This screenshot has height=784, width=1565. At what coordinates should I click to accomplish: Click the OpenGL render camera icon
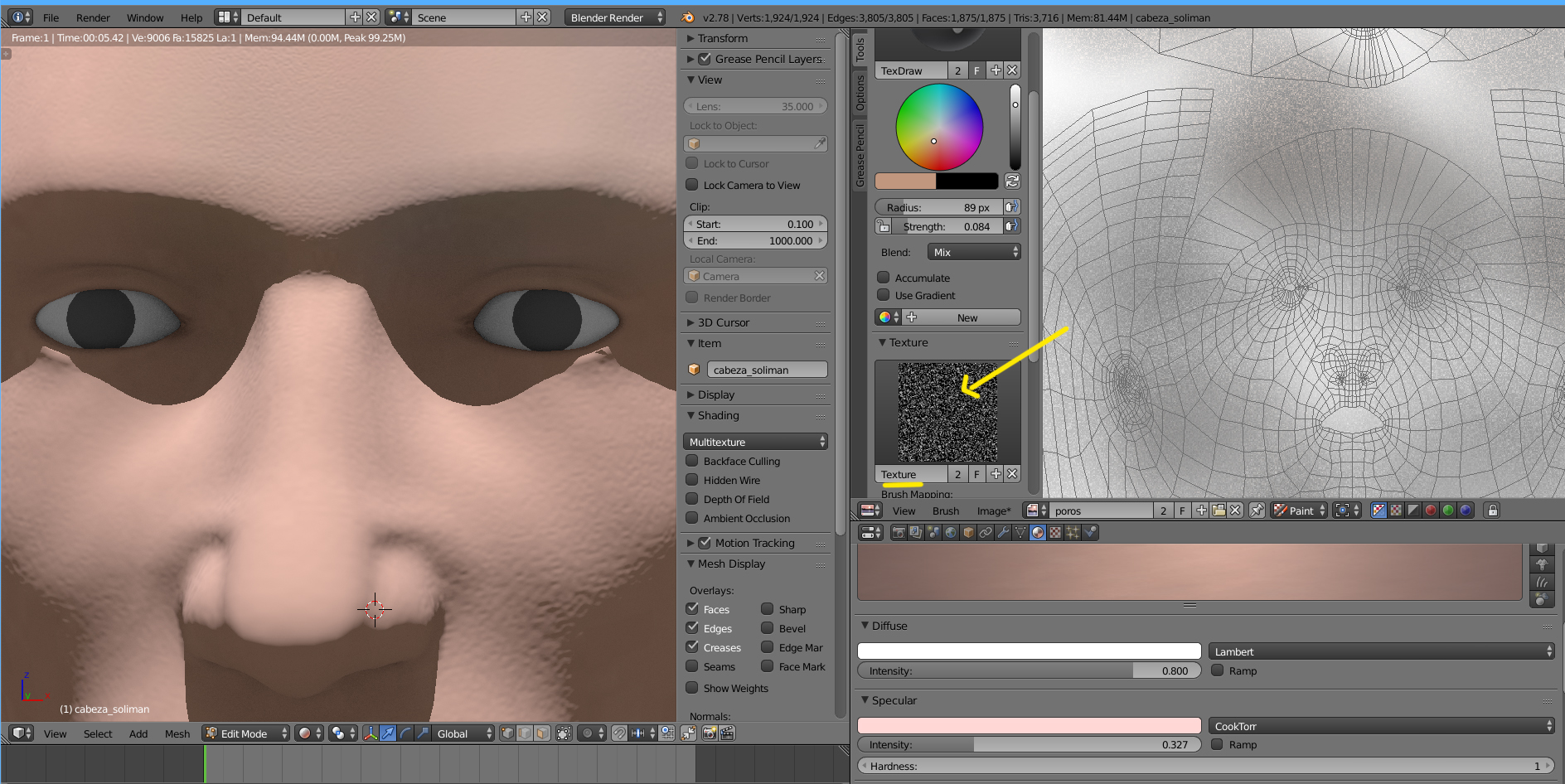710,733
